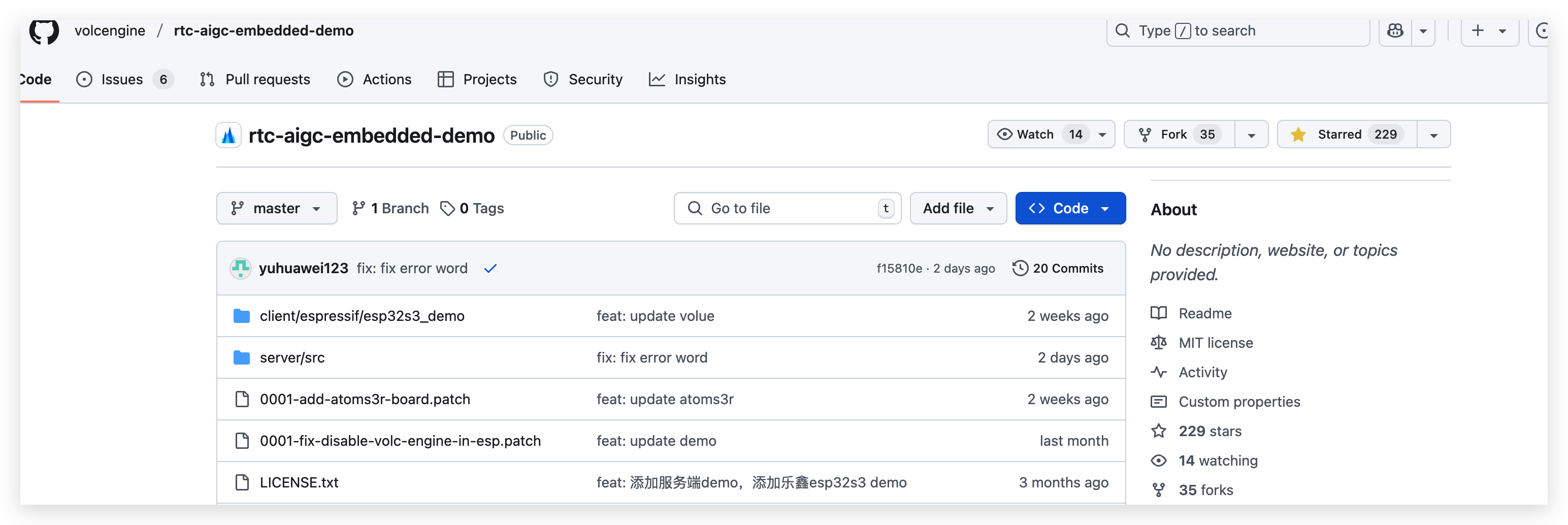Focus the Go to file input

click(787, 208)
